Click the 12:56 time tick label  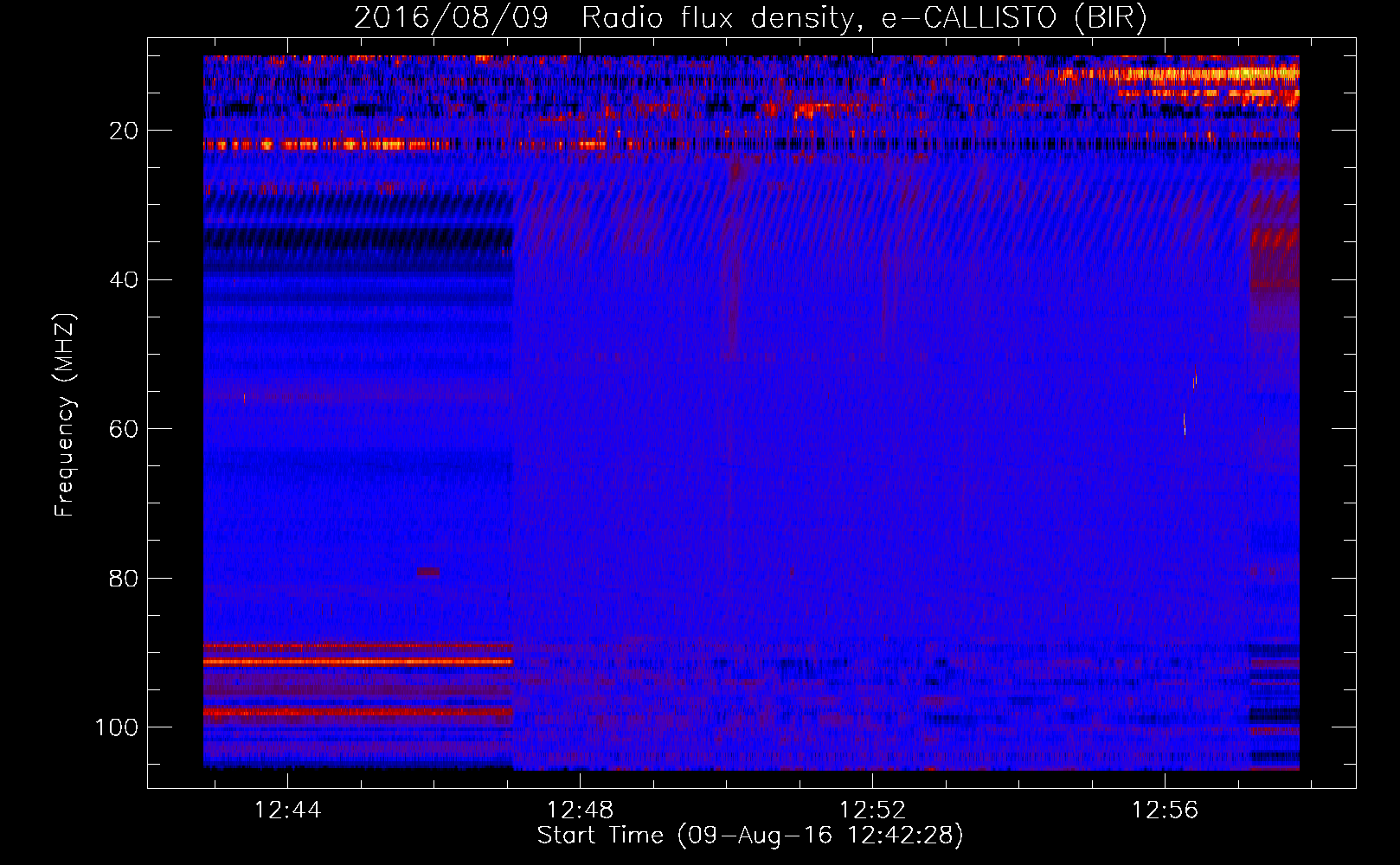point(1165,811)
